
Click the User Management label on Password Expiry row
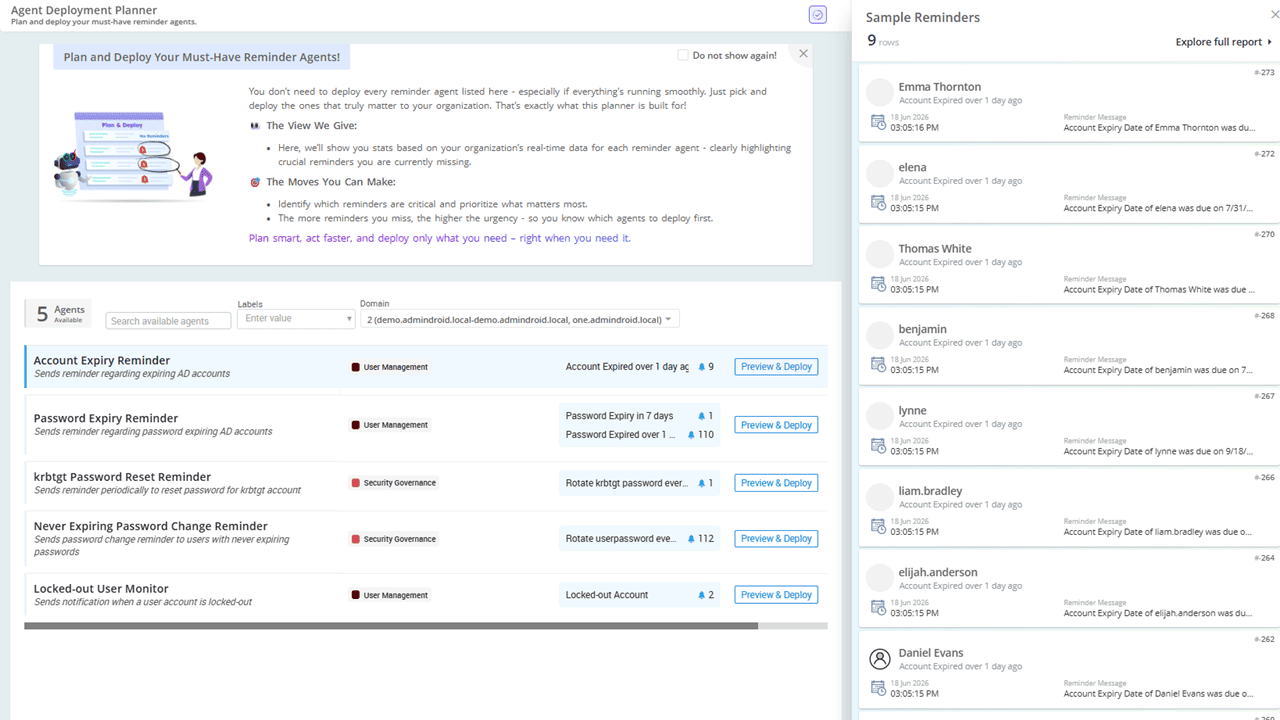[390, 425]
